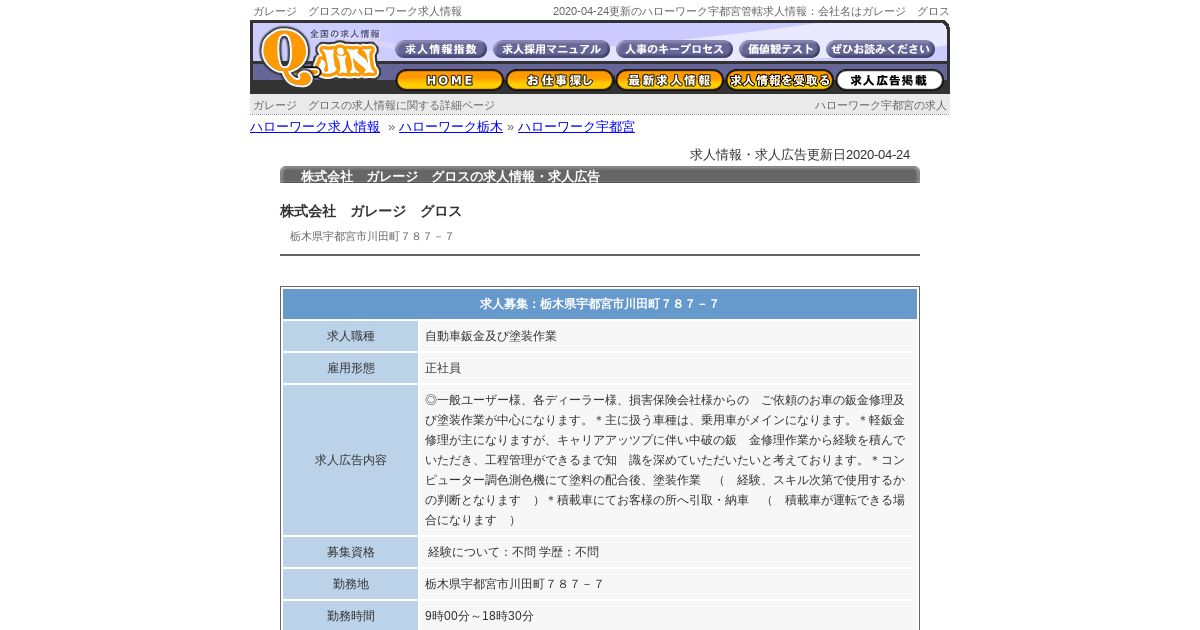The height and width of the screenshot is (630, 1200).
Task: Click address text below company name
Action: click(372, 237)
